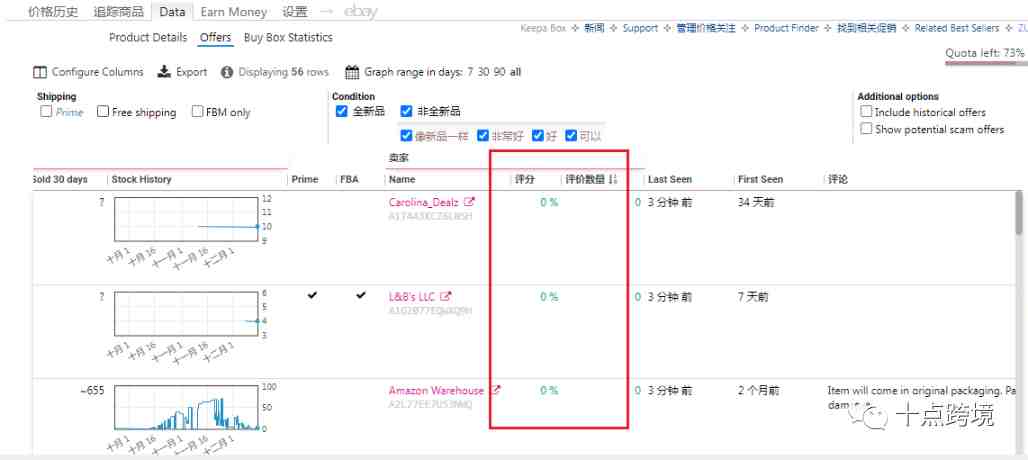Open L&B's LLC external link icon
Viewport: 1028px width, 460px height.
[x=445, y=296]
